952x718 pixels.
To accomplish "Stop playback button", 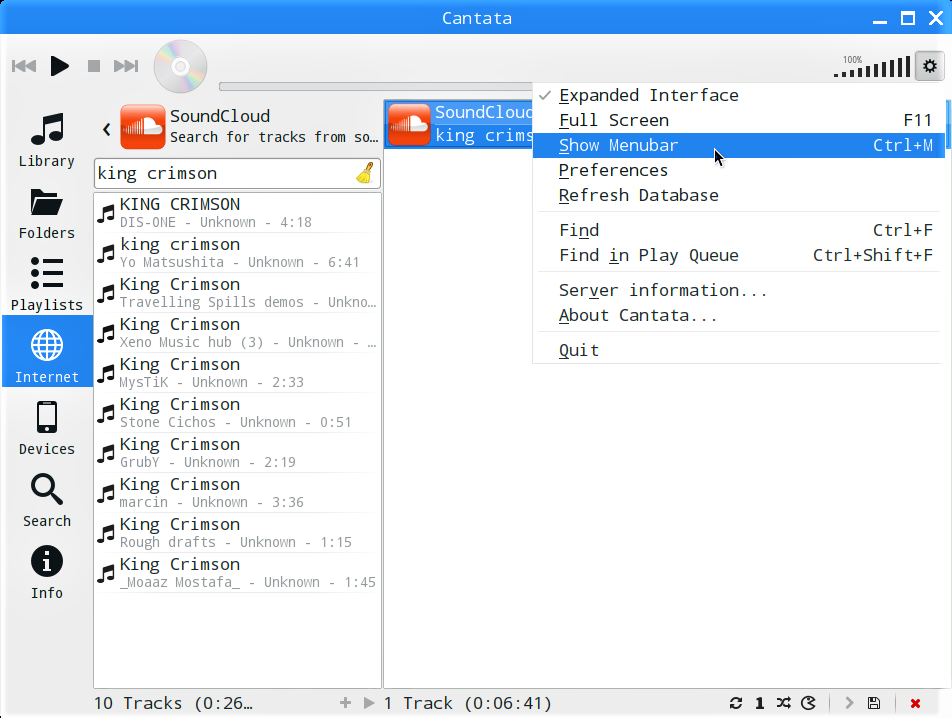I will [94, 66].
